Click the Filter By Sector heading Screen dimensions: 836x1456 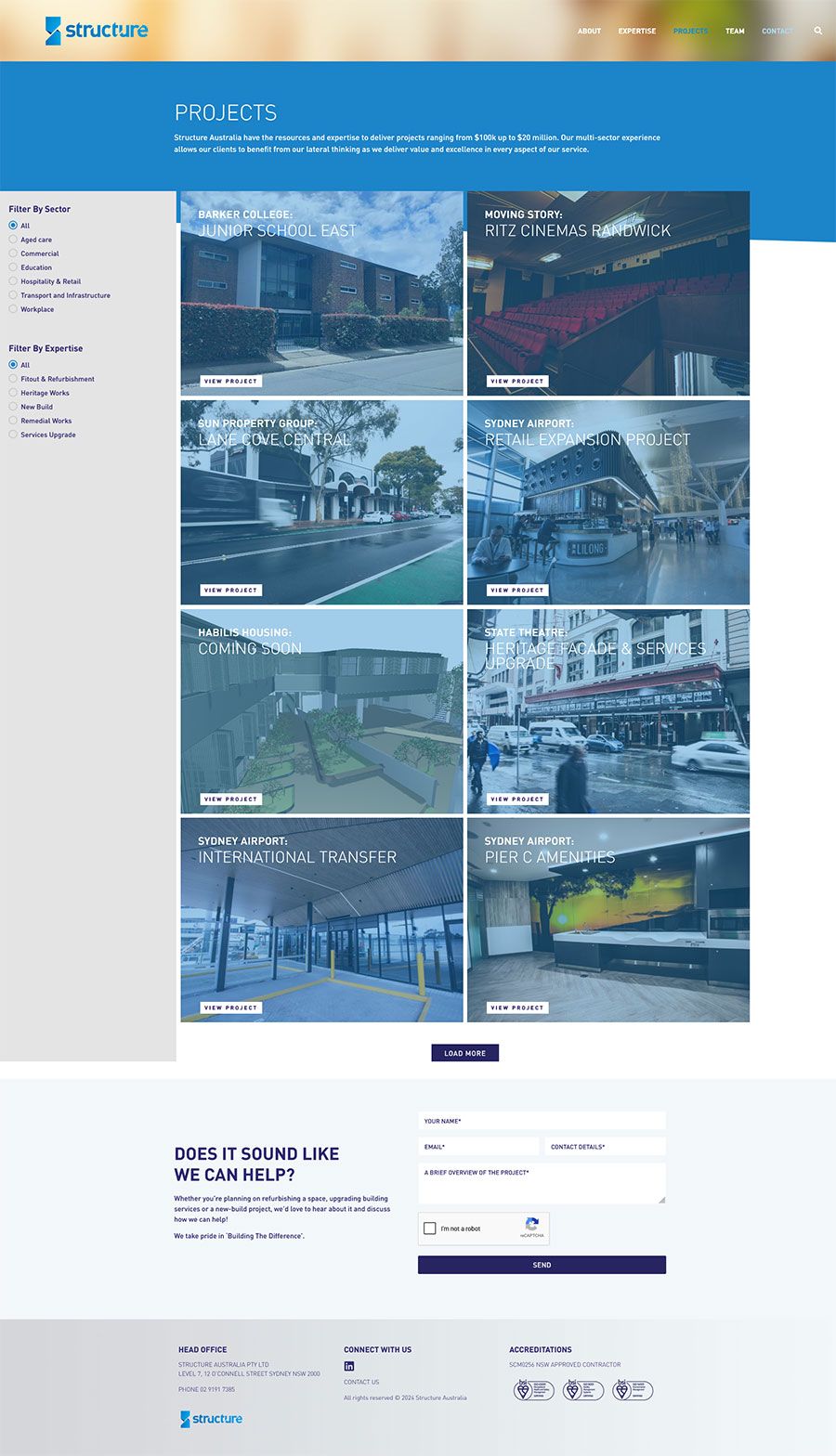pos(40,209)
